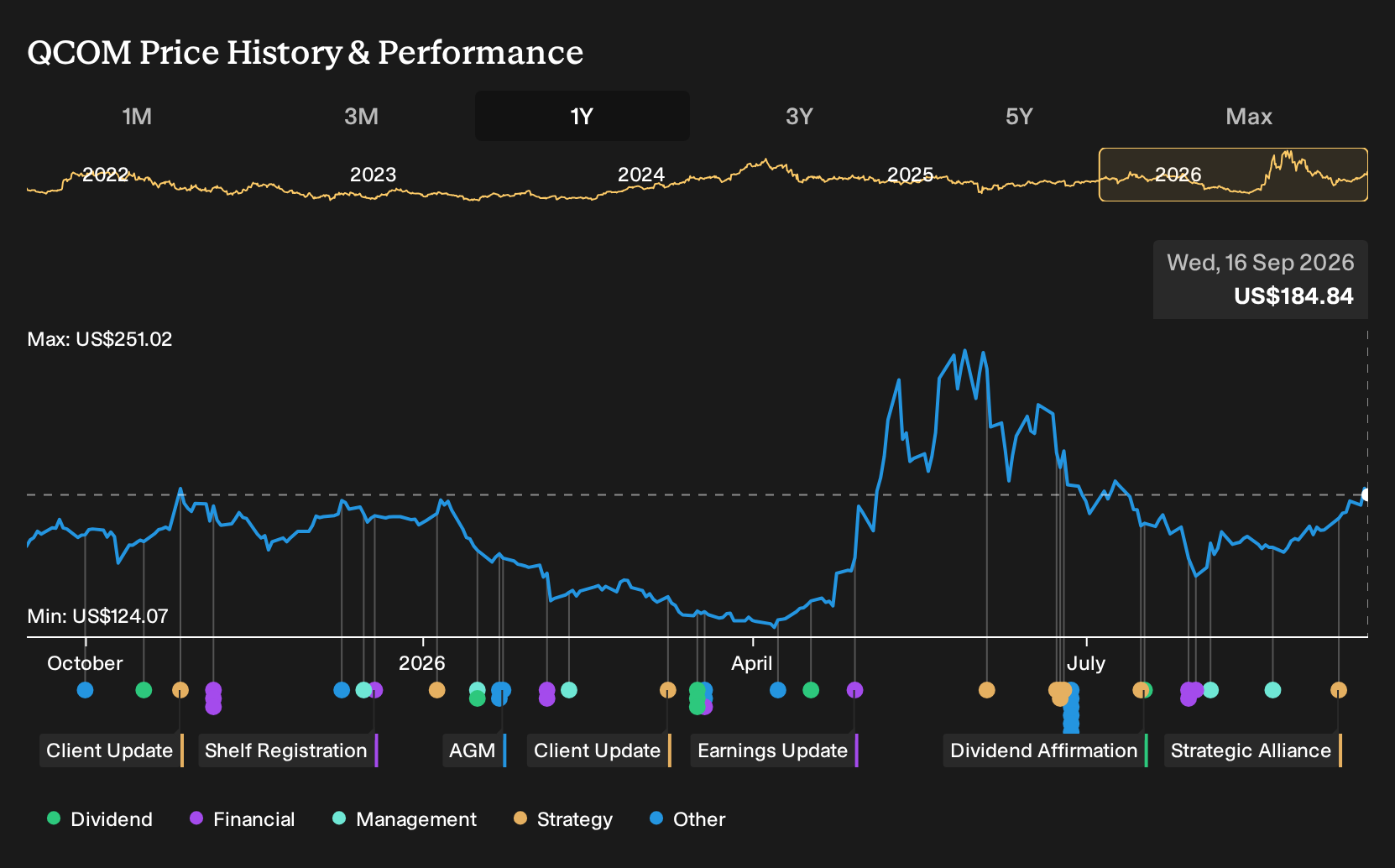Image resolution: width=1395 pixels, height=868 pixels.
Task: Toggle the Dividend legend filter
Action: point(100,819)
